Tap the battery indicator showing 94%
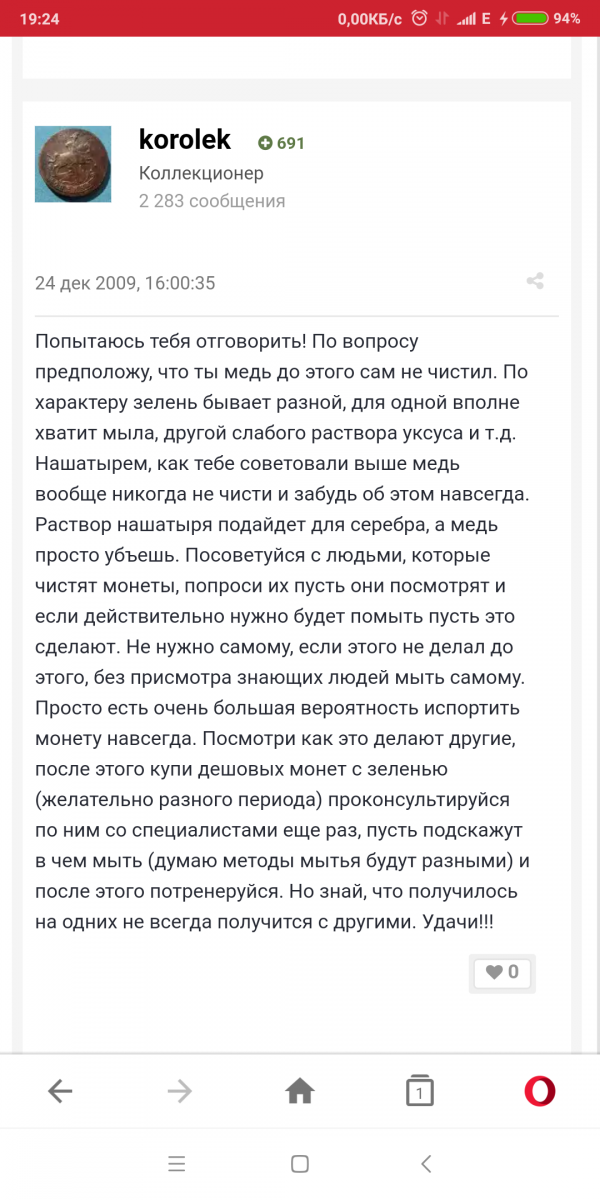 (528, 18)
